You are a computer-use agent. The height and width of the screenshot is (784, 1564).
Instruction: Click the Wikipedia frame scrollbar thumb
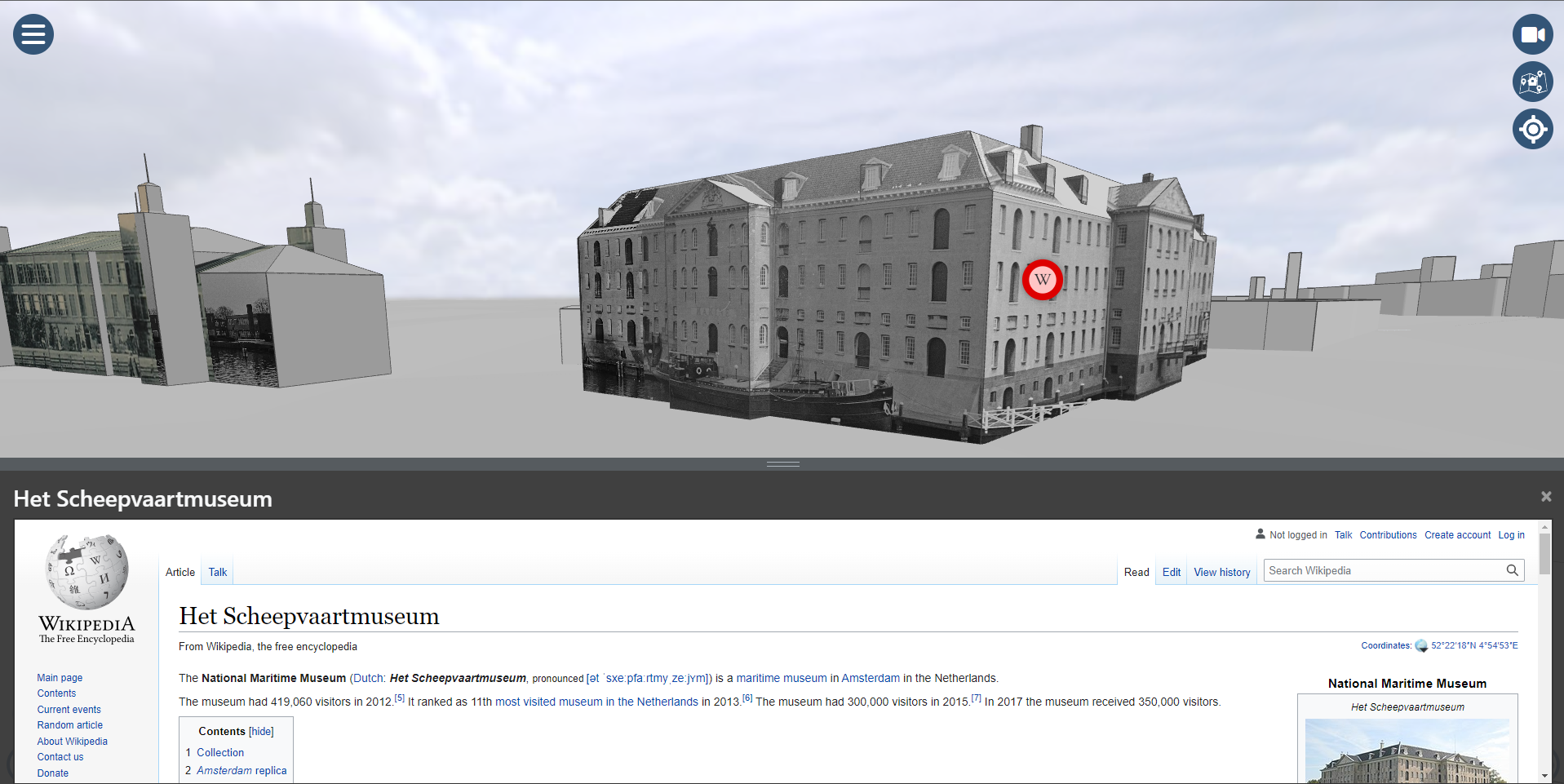pos(1544,555)
